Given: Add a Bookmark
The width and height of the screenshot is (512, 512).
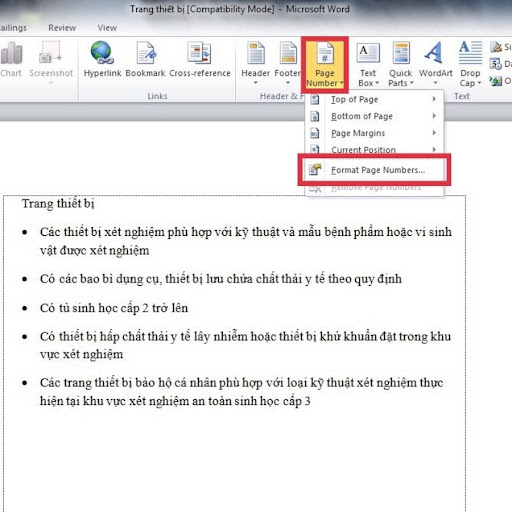Looking at the screenshot, I should pyautogui.click(x=145, y=59).
